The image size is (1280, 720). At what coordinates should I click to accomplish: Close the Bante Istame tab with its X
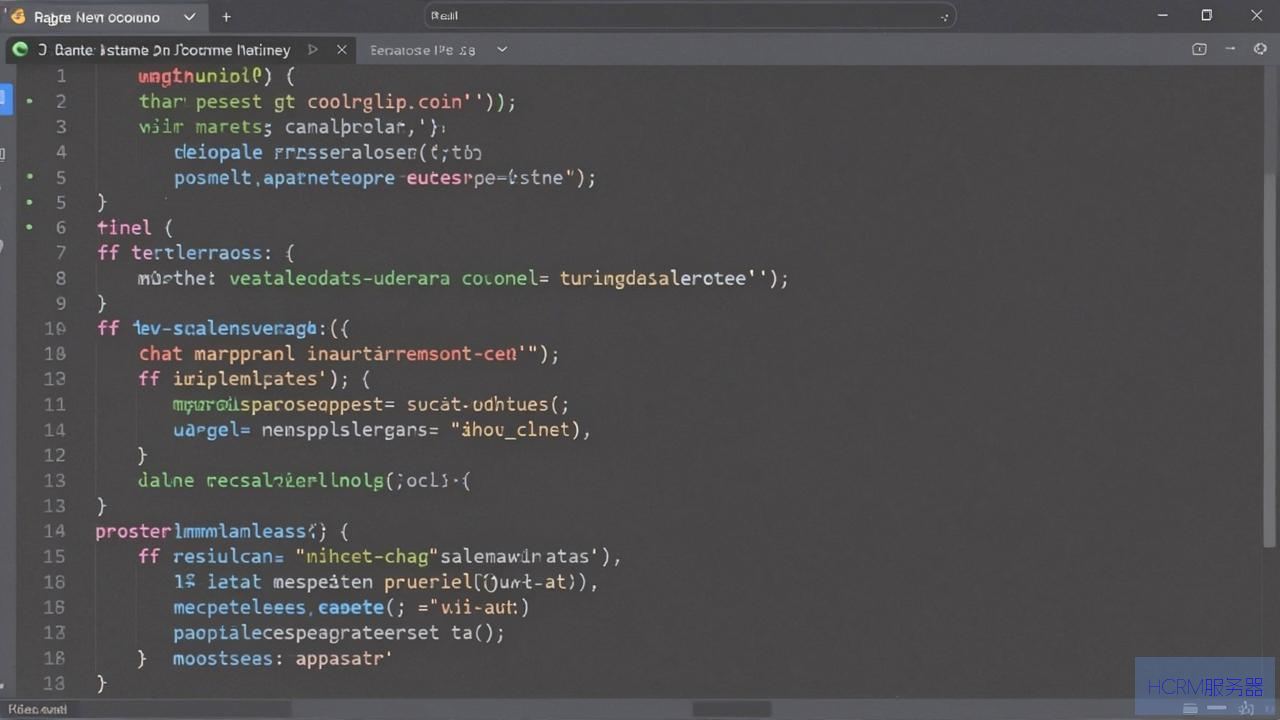[342, 49]
